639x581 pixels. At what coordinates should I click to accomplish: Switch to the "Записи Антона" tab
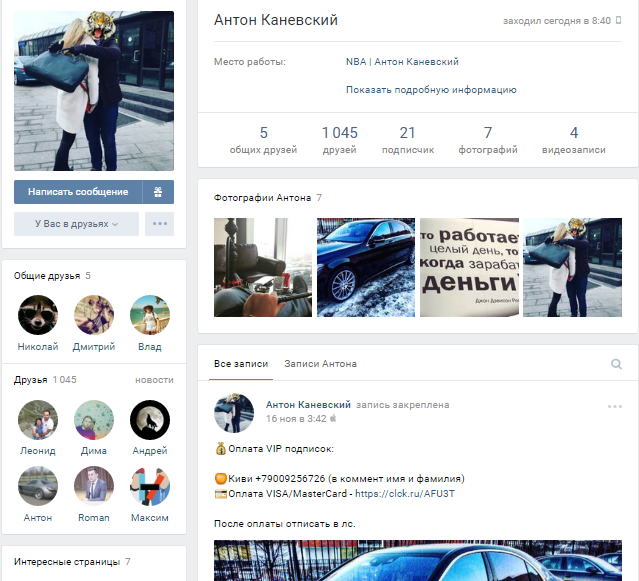pyautogui.click(x=320, y=364)
